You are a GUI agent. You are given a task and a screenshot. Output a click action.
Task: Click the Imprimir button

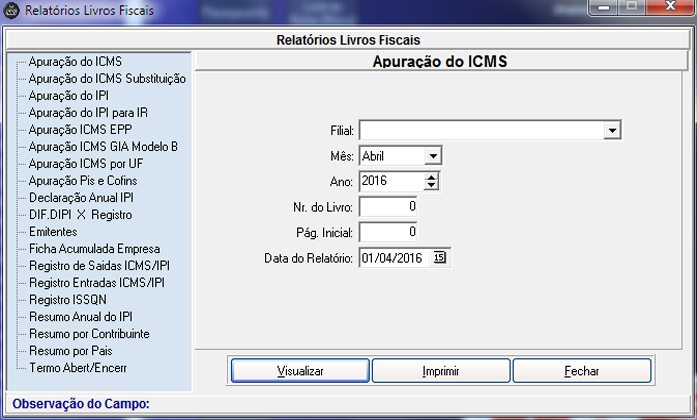point(441,371)
